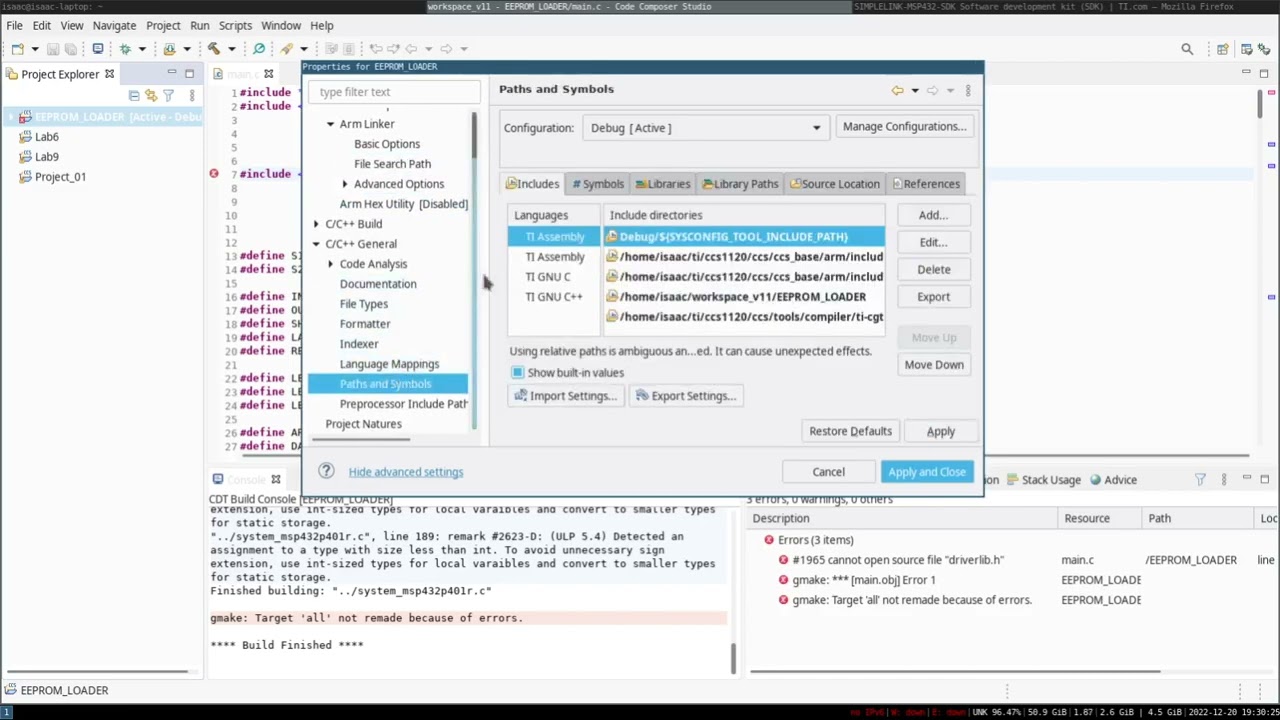Open the Configuration dropdown

pyautogui.click(x=704, y=127)
